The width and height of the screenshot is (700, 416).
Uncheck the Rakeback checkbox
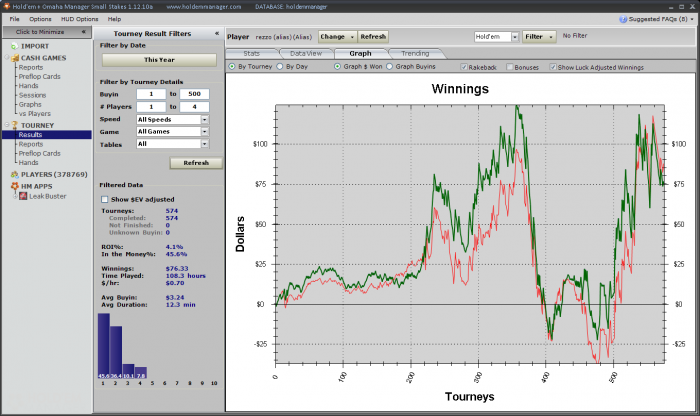click(x=464, y=67)
